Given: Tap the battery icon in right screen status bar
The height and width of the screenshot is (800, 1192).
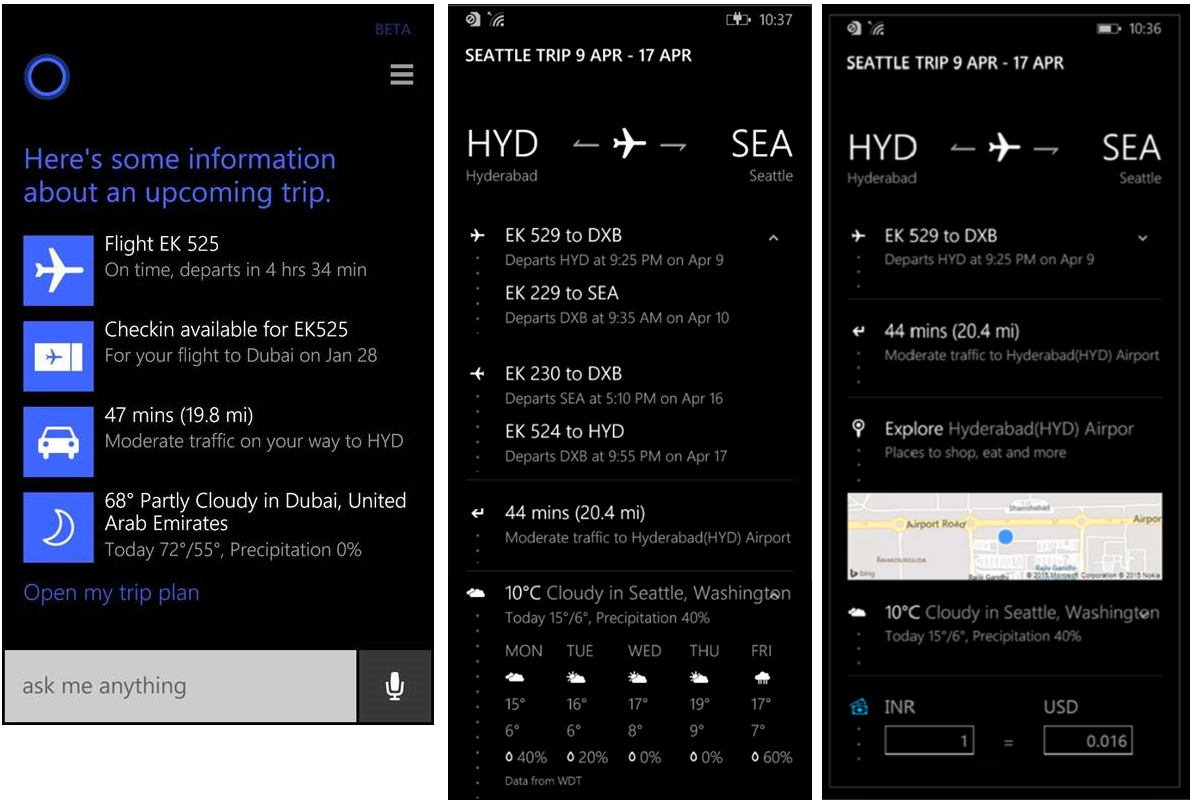Looking at the screenshot, I should 1108,29.
